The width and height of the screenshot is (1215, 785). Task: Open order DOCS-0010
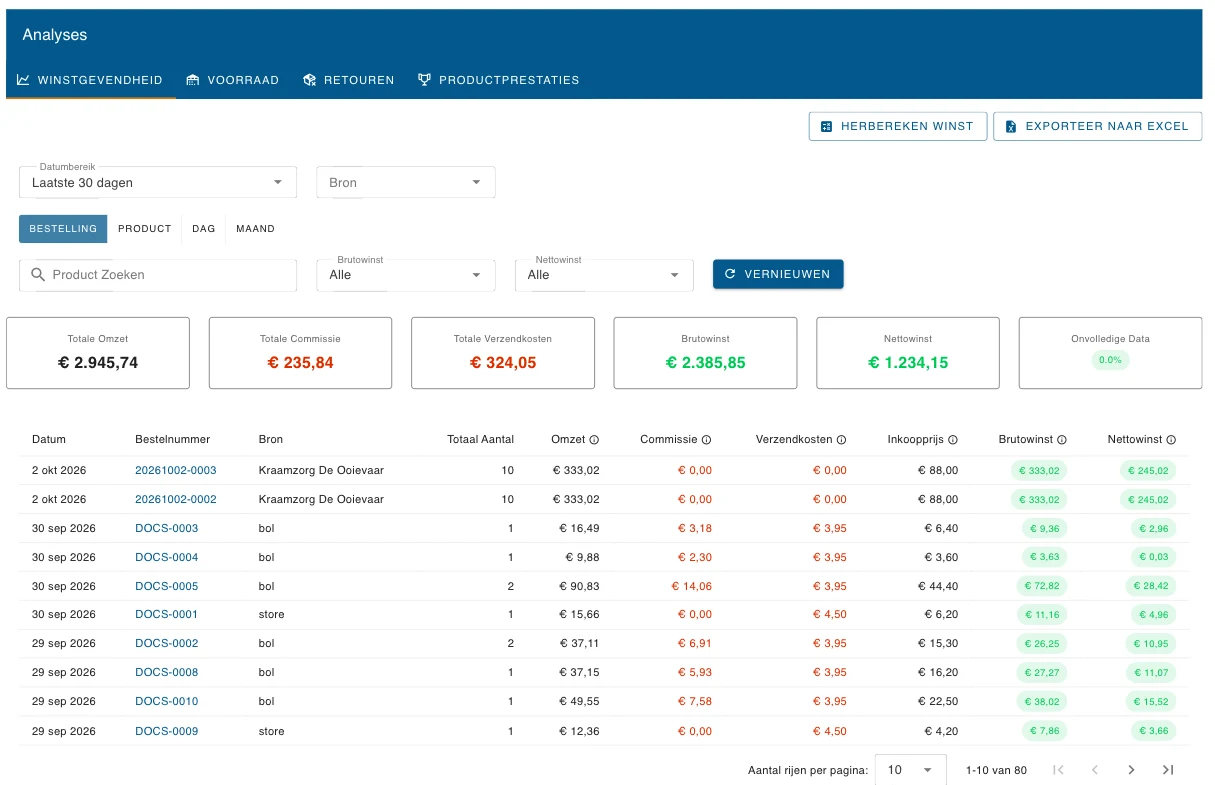tap(167, 702)
